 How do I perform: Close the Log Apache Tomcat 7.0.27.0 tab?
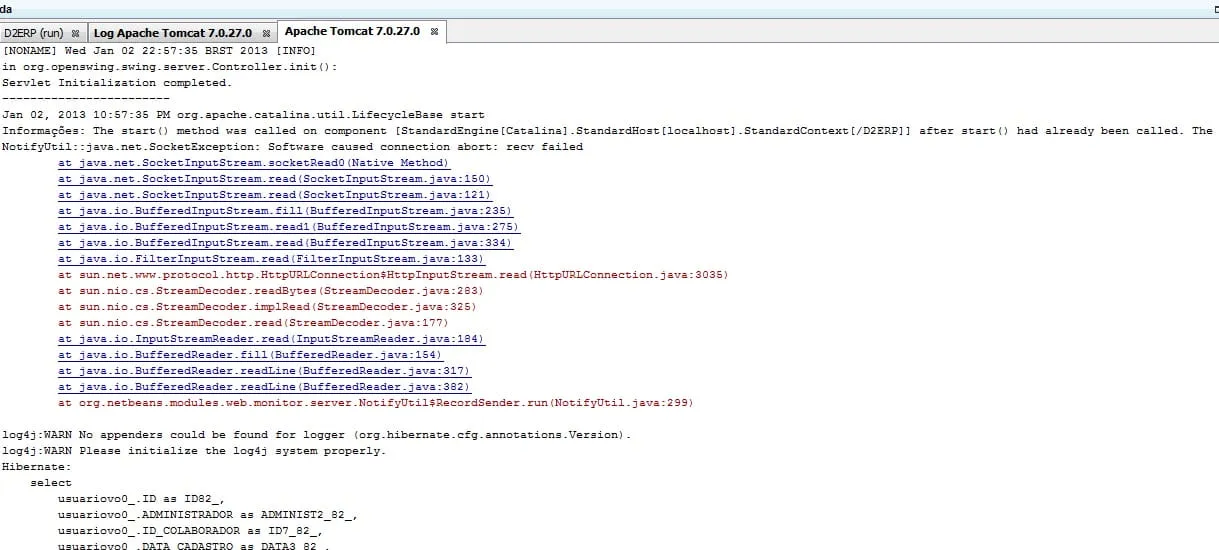(x=266, y=33)
